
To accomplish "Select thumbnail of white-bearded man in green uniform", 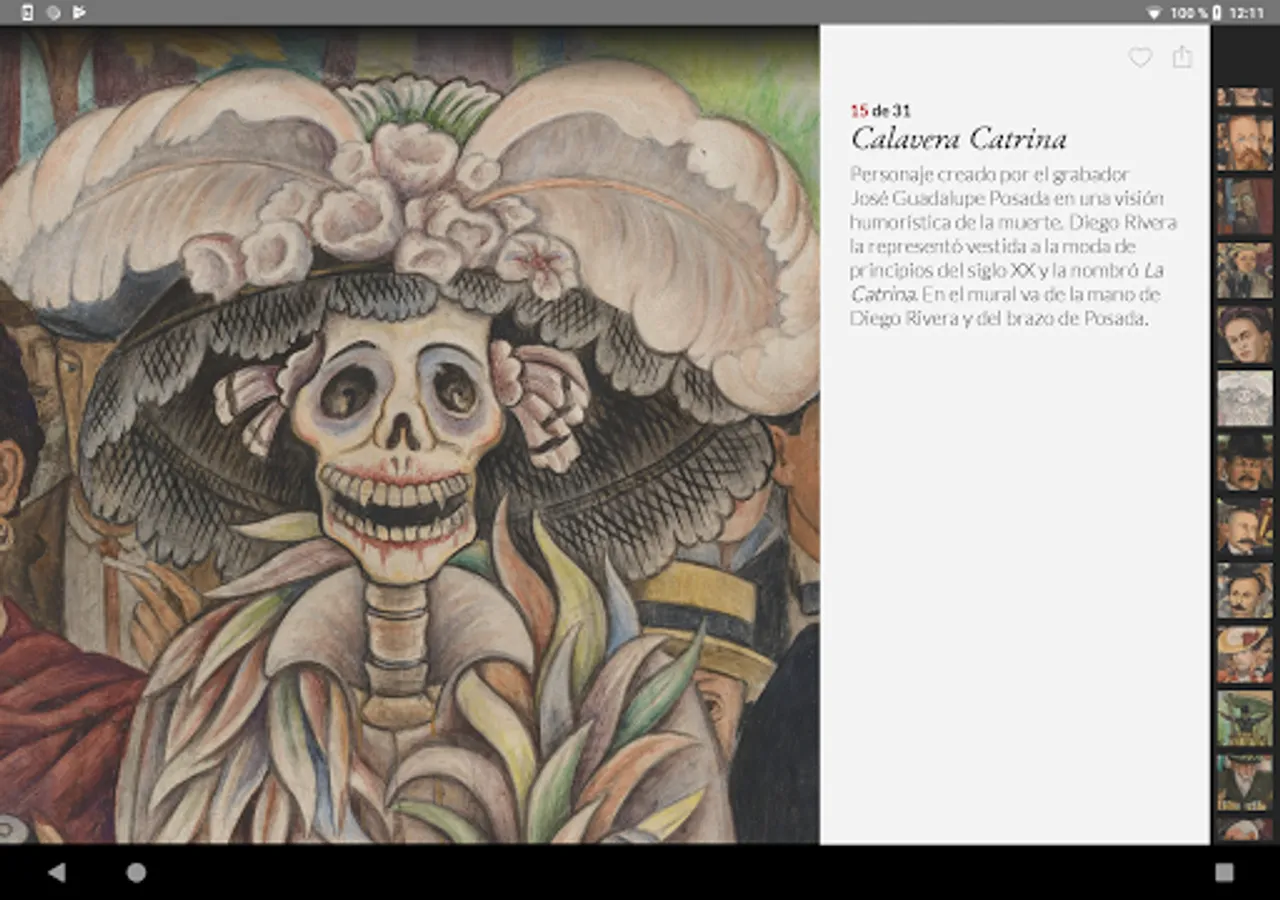I will pyautogui.click(x=1245, y=782).
